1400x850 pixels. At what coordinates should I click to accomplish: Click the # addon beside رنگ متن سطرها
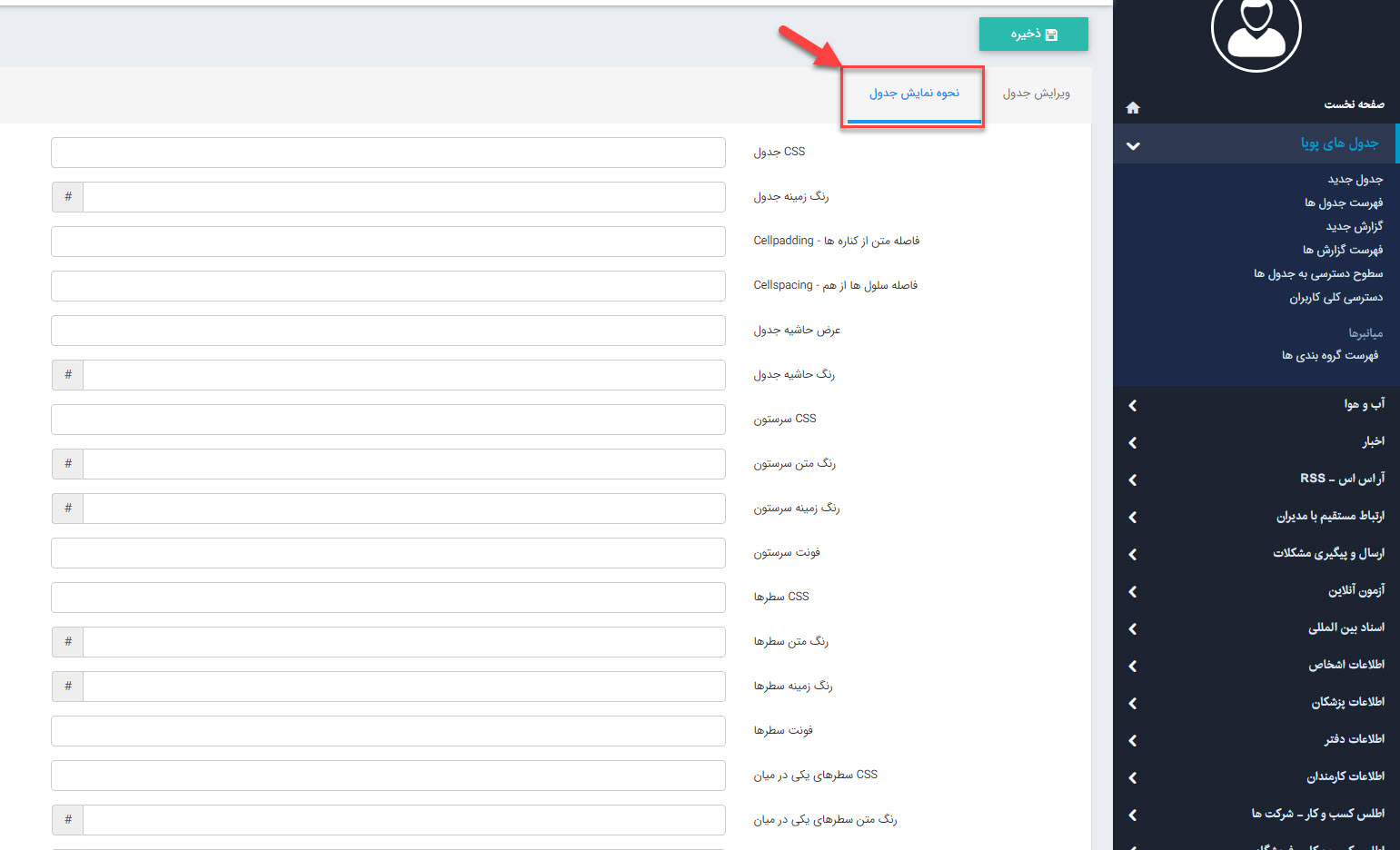pos(68,642)
